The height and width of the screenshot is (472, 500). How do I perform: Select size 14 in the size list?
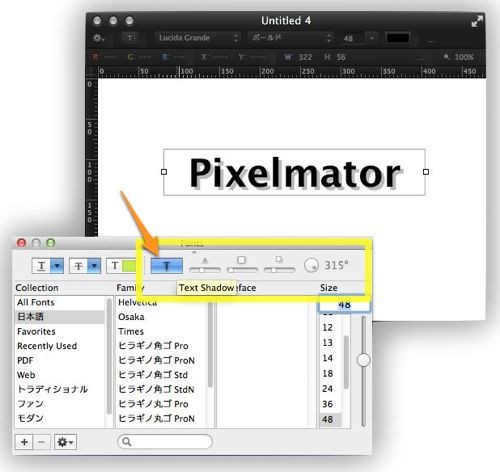tap(330, 358)
